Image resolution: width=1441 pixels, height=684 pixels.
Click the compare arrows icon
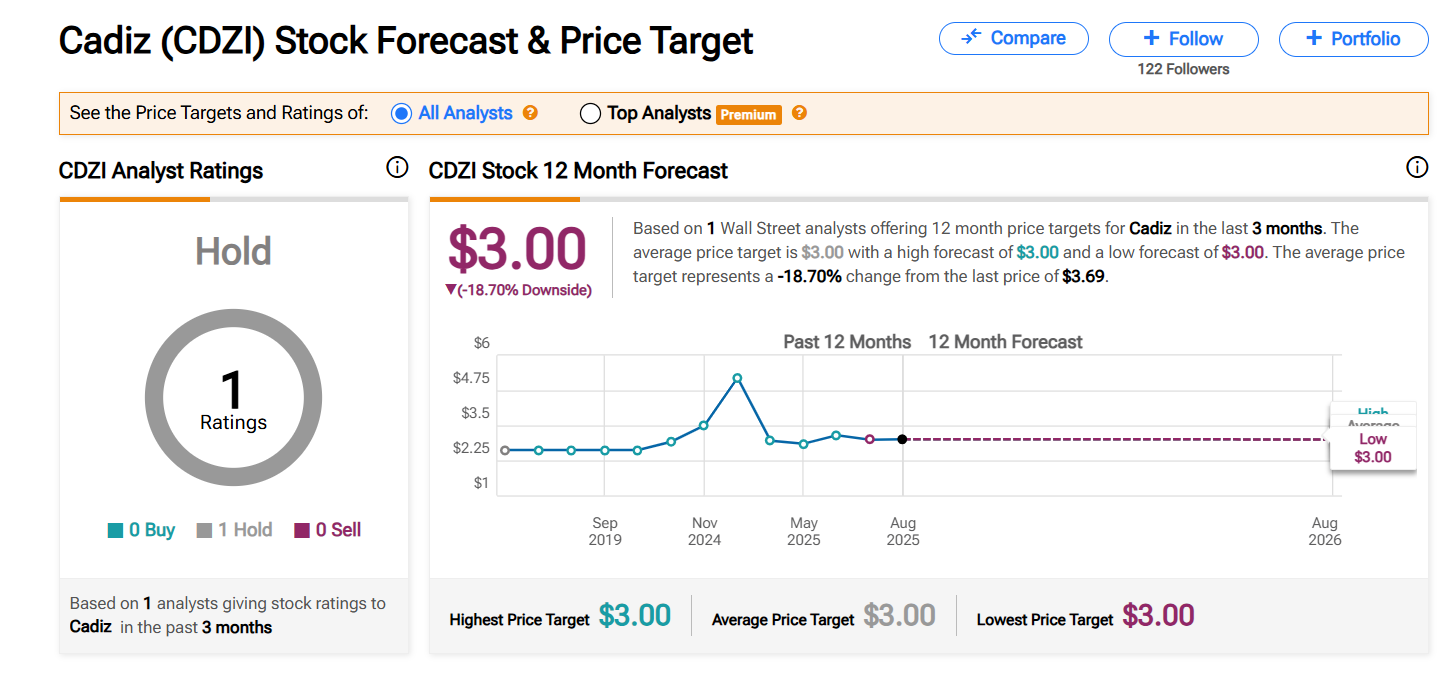(x=971, y=38)
